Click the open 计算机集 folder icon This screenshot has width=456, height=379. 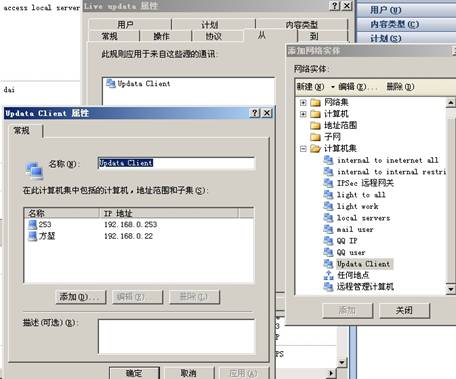pyautogui.click(x=315, y=148)
